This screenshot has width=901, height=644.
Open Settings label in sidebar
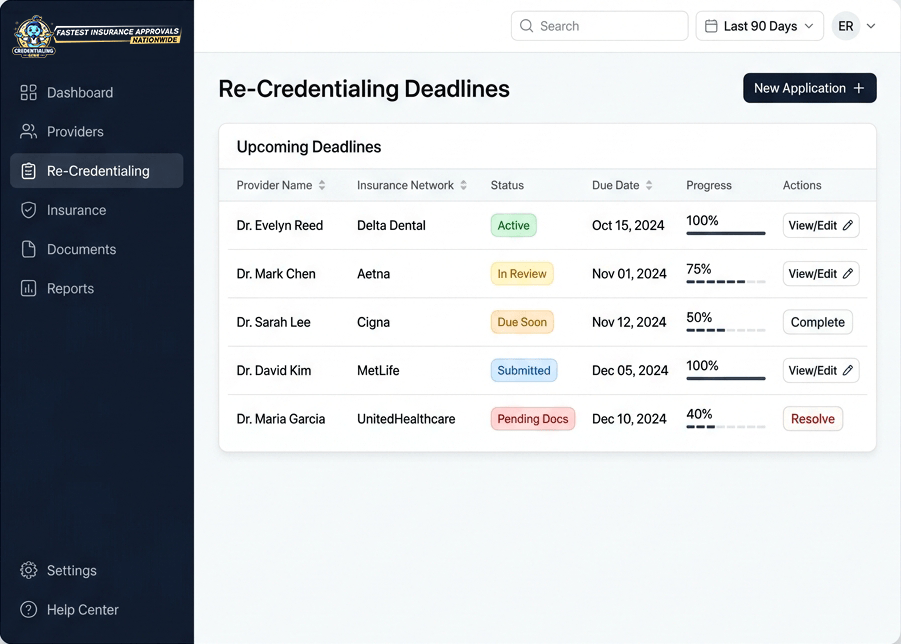72,570
